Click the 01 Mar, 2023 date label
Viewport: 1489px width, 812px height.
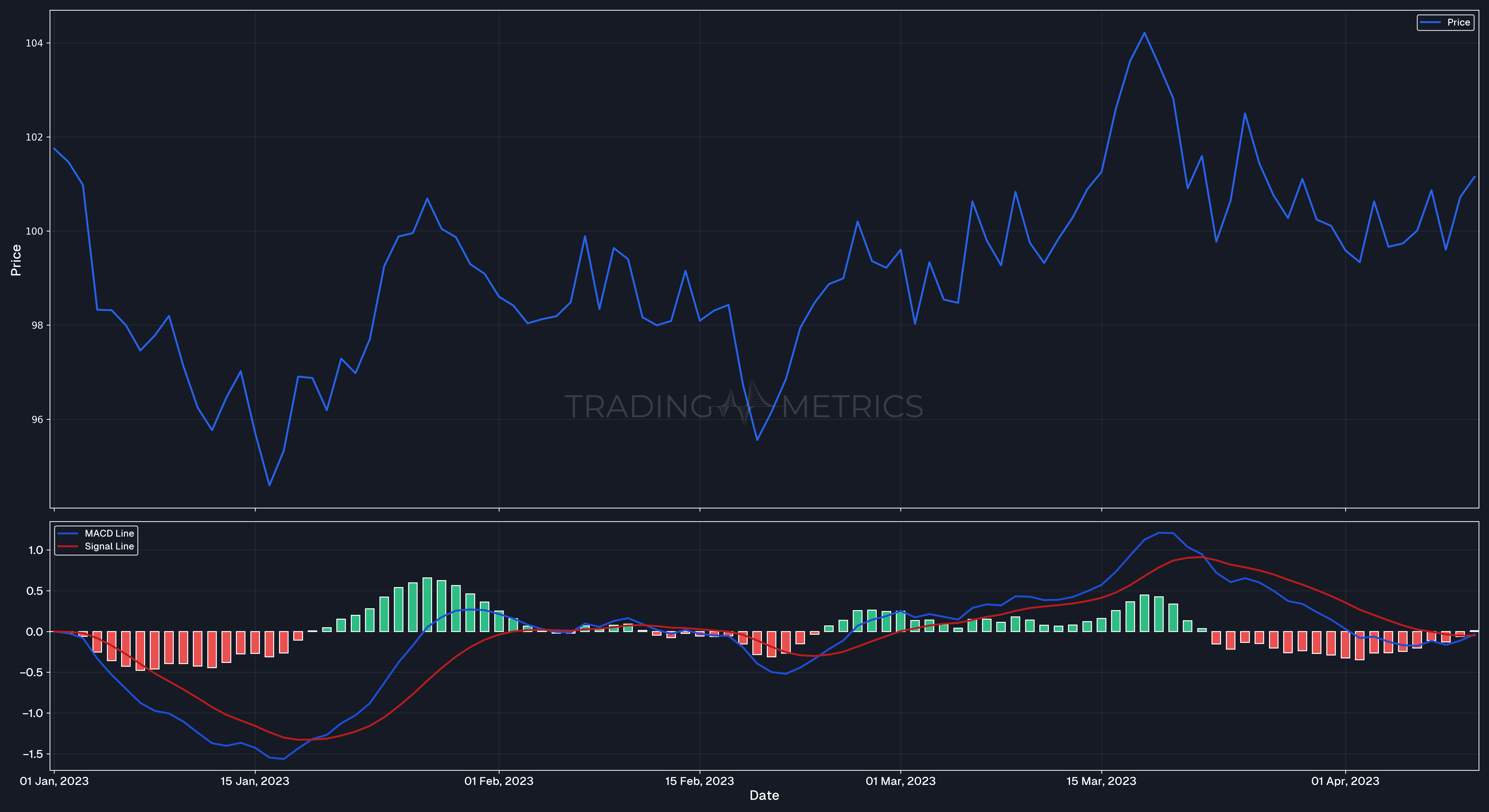[901, 781]
